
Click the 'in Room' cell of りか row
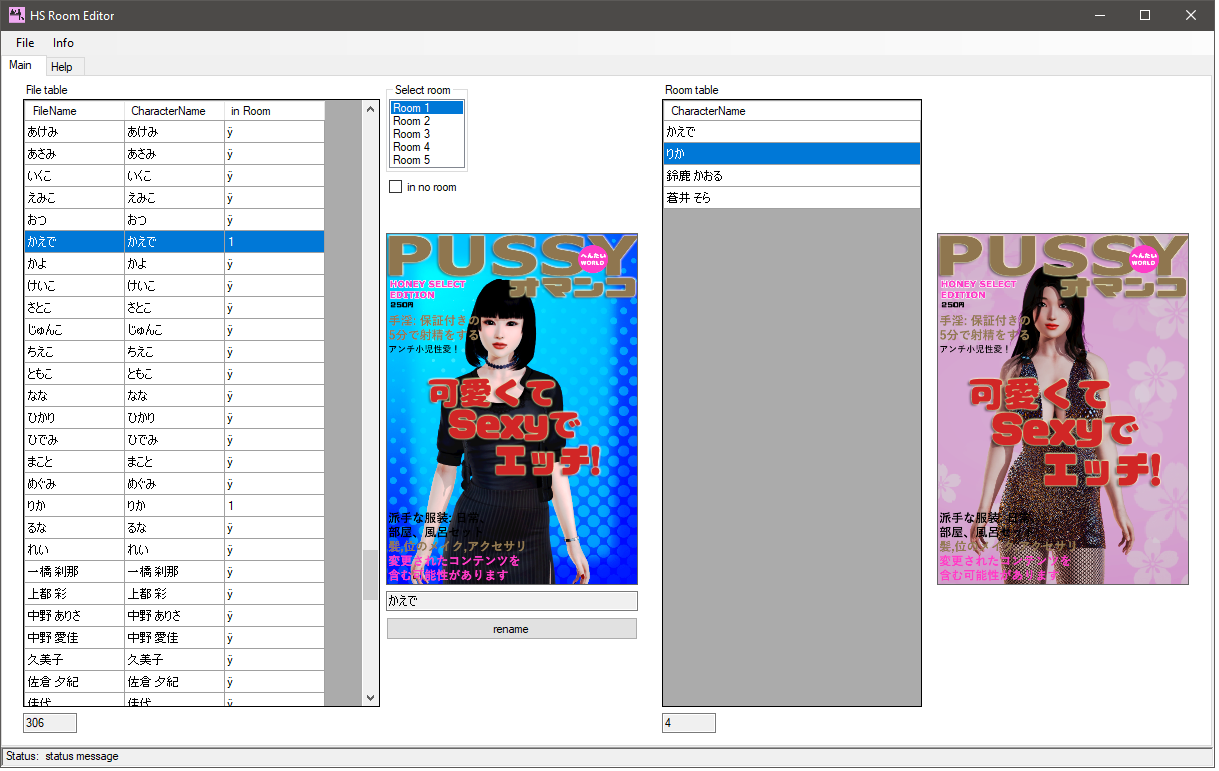tap(275, 506)
